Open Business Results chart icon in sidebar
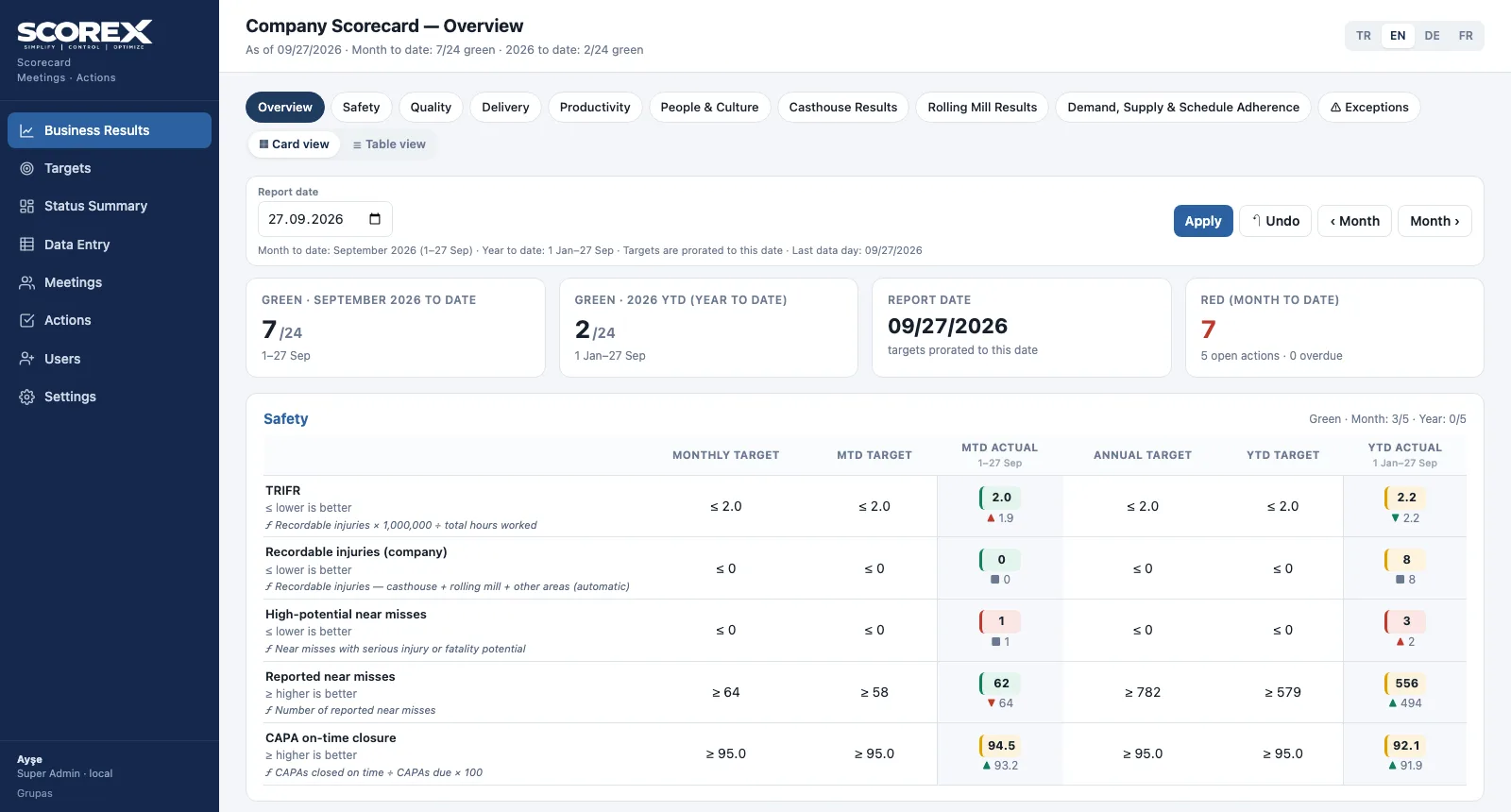This screenshot has height=812, width=1511. point(27,130)
